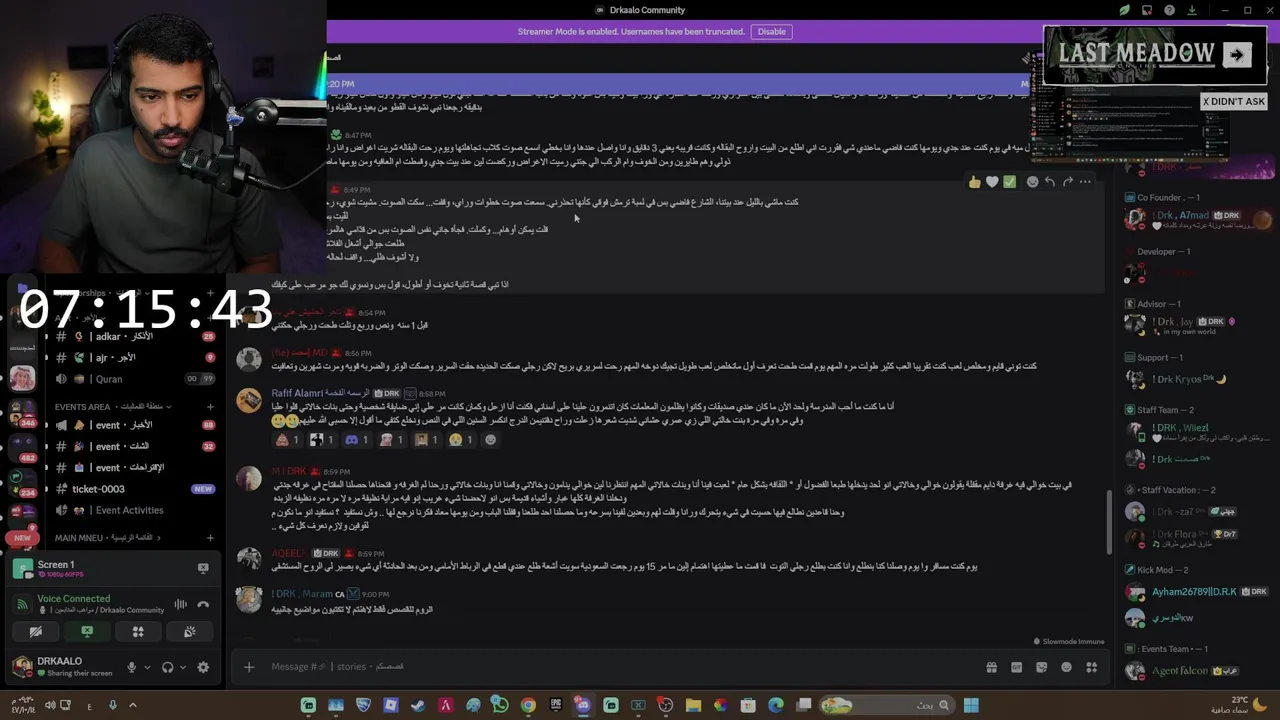Screen dimensions: 1280x720
Task: Stop streaming Screen 1
Action: click(203, 568)
